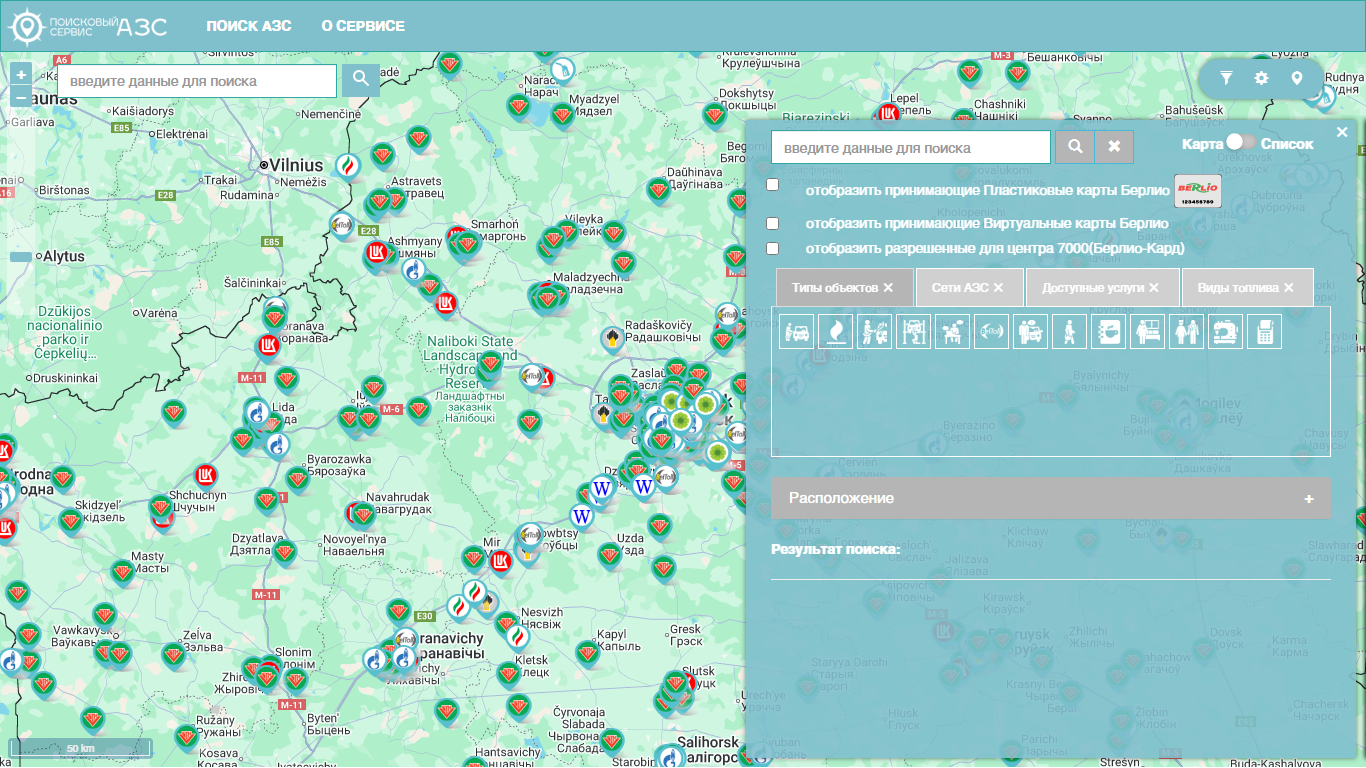The image size is (1366, 768).
Task: Select the car wash object type icon
Action: [796, 331]
